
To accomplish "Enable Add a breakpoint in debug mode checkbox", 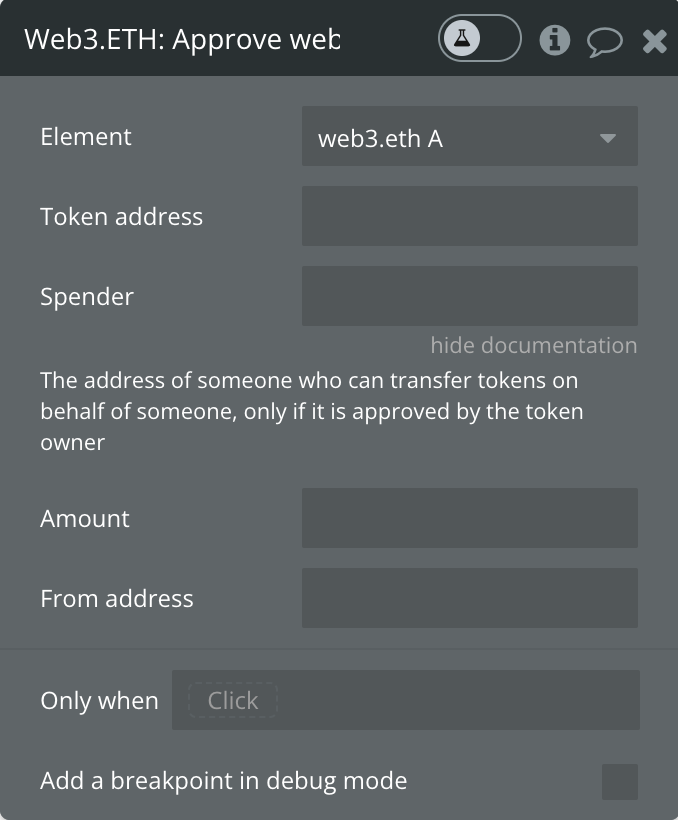I will point(619,782).
